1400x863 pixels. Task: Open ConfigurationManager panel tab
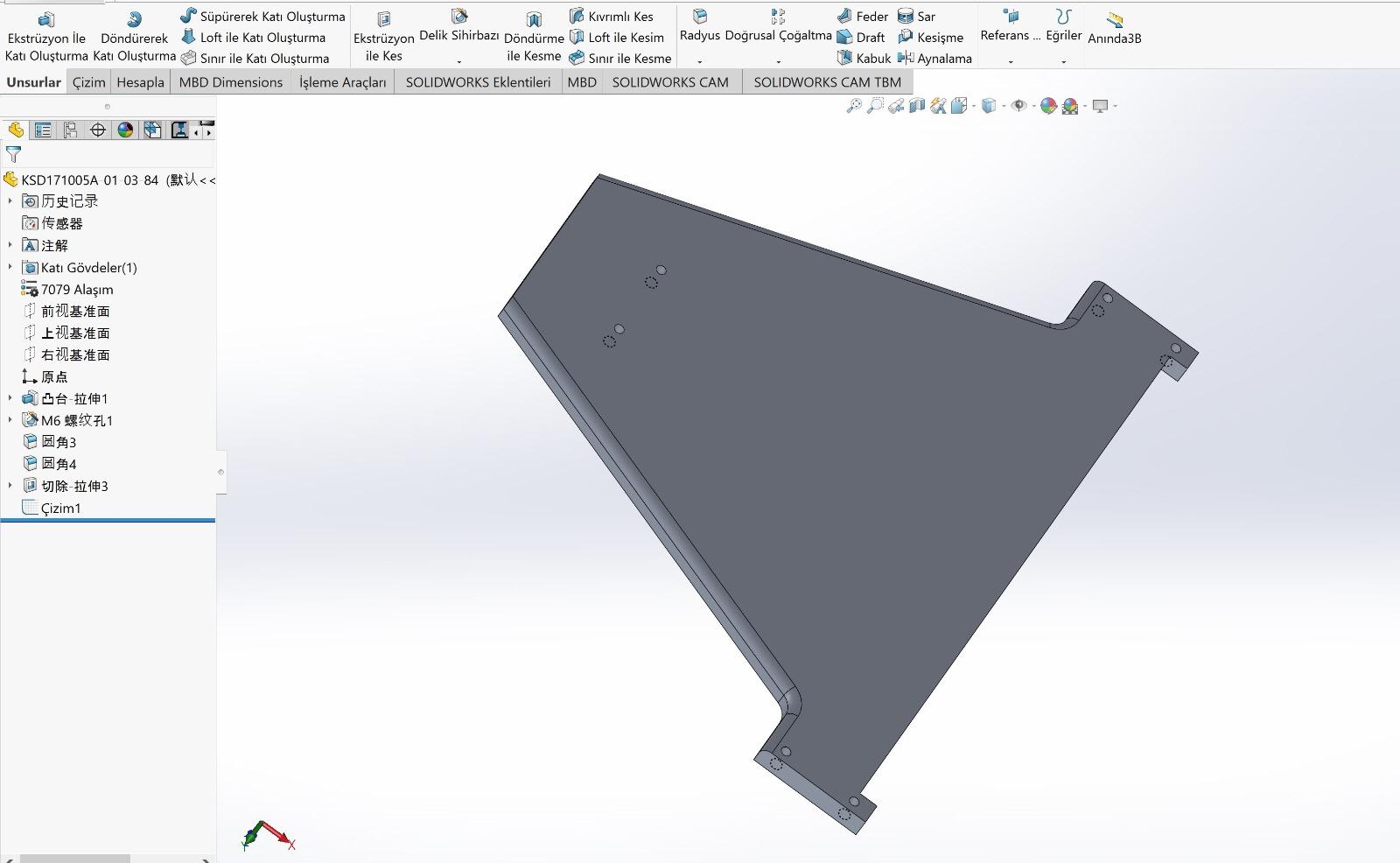[71, 130]
